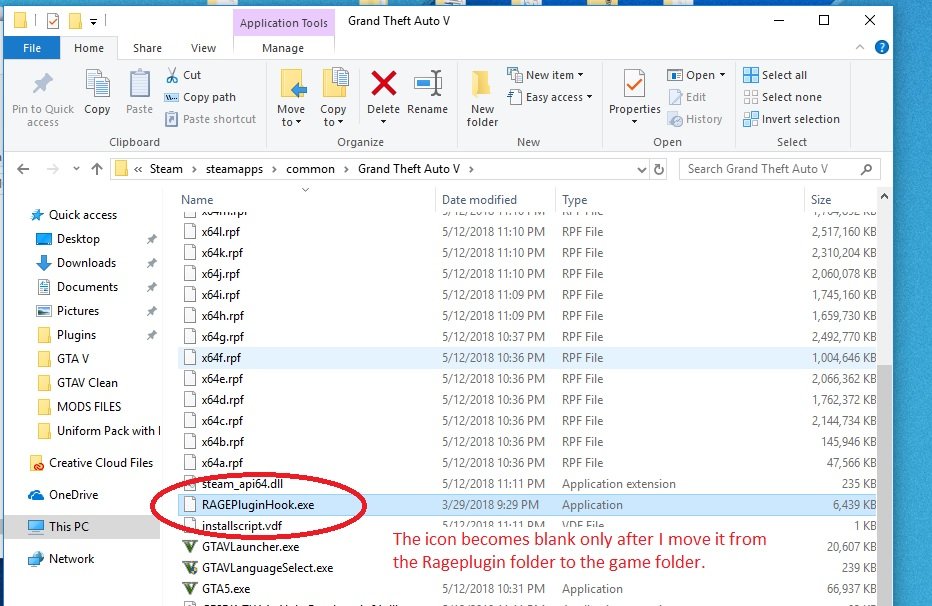
Task: Click the Application Tools tab header
Action: point(284,23)
